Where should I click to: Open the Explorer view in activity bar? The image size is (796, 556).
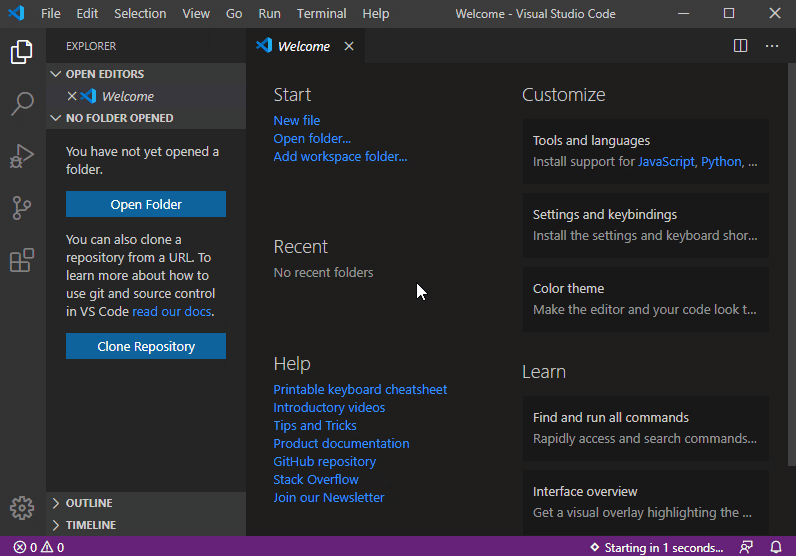(22, 52)
